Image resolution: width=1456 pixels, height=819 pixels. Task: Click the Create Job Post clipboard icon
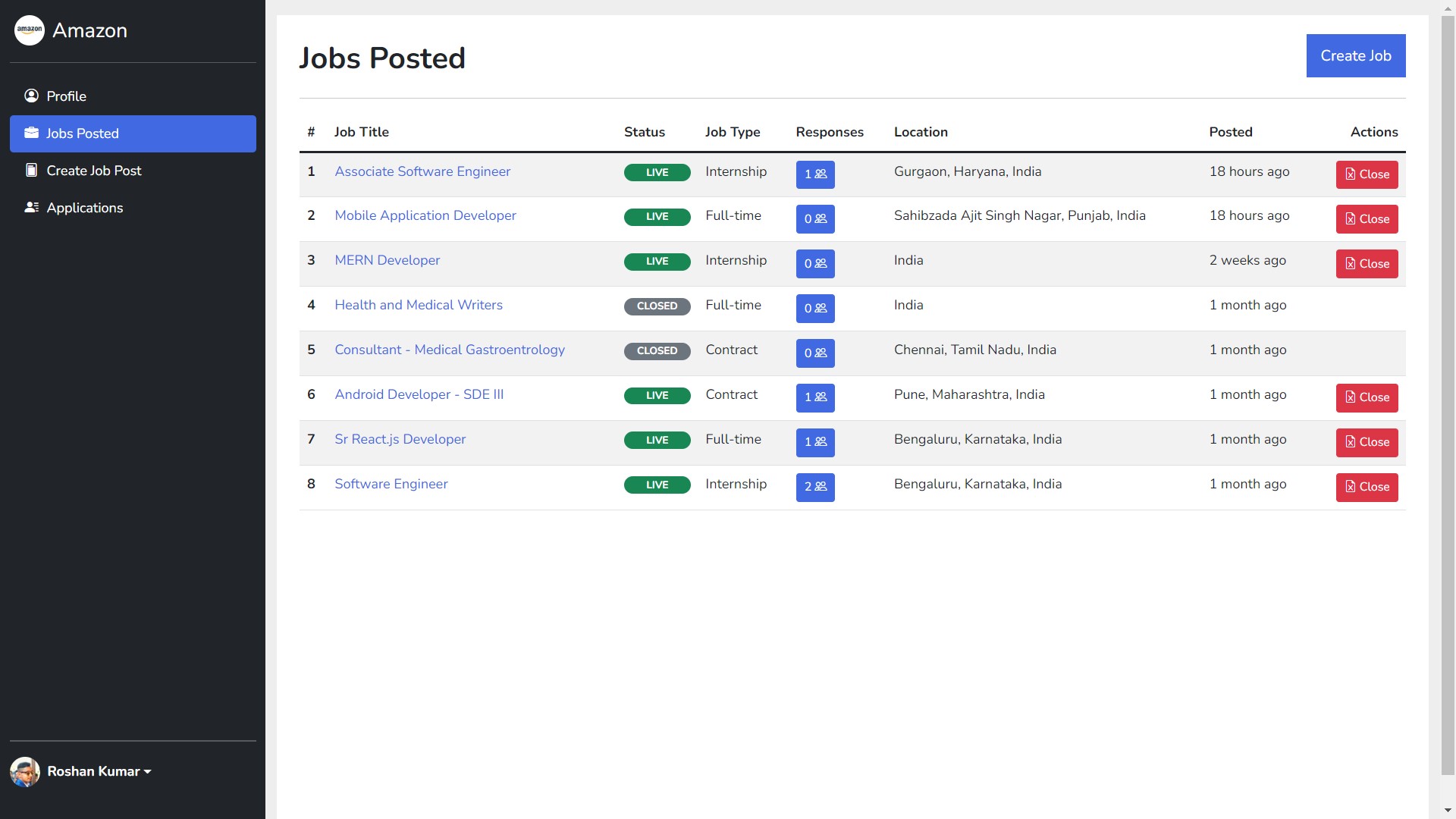[31, 170]
